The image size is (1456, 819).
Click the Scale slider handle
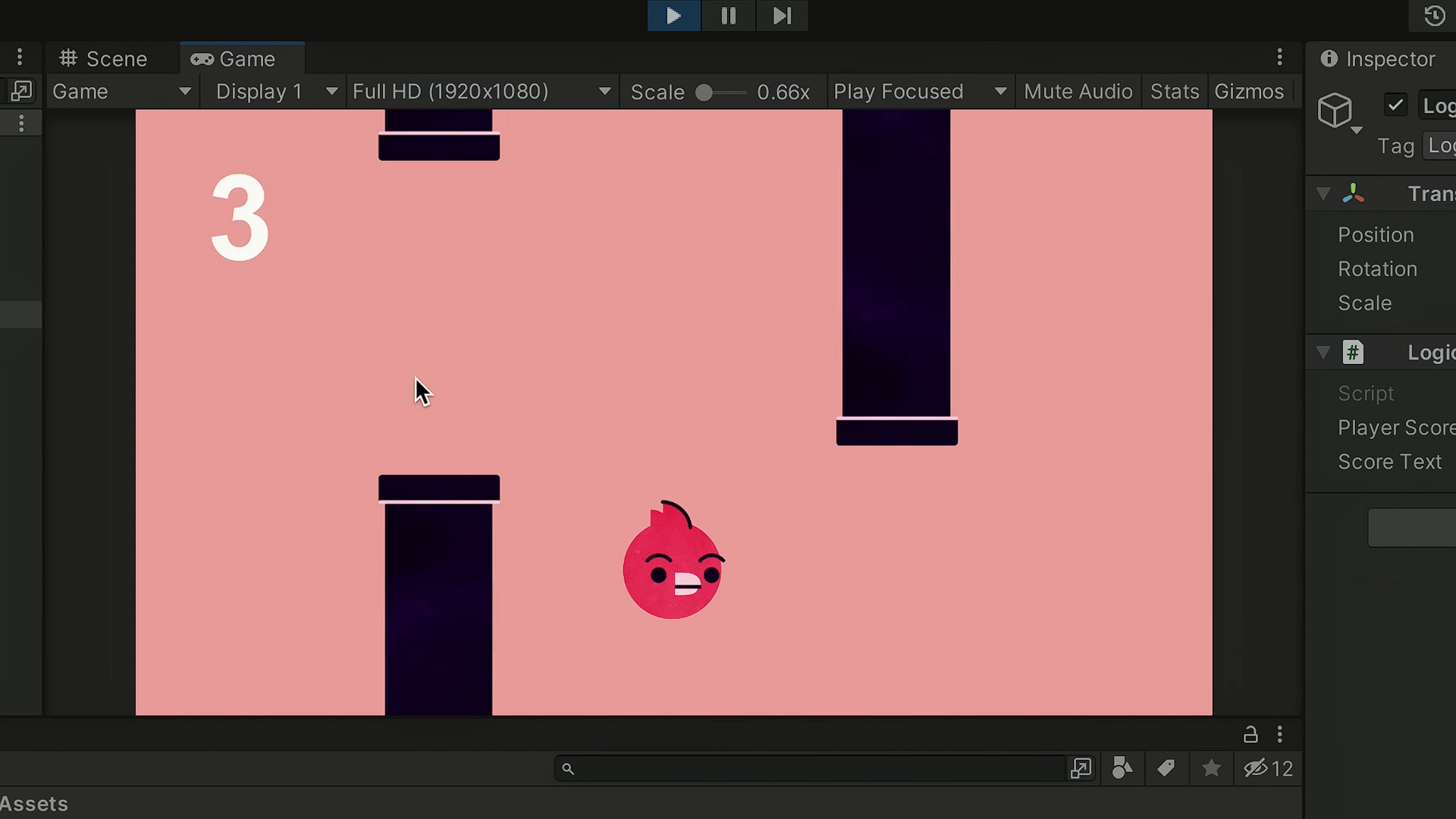click(704, 93)
